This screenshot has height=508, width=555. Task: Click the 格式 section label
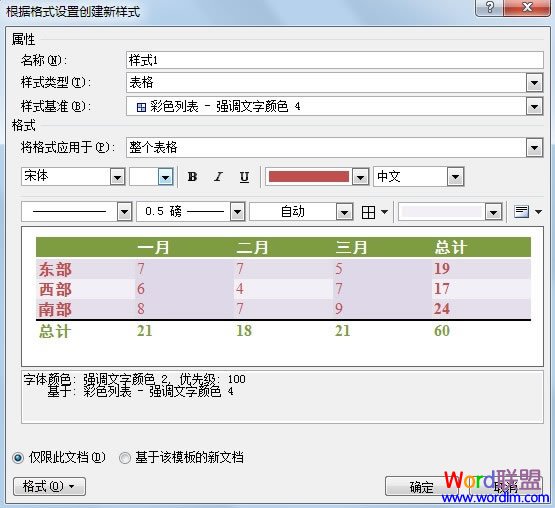(23, 125)
